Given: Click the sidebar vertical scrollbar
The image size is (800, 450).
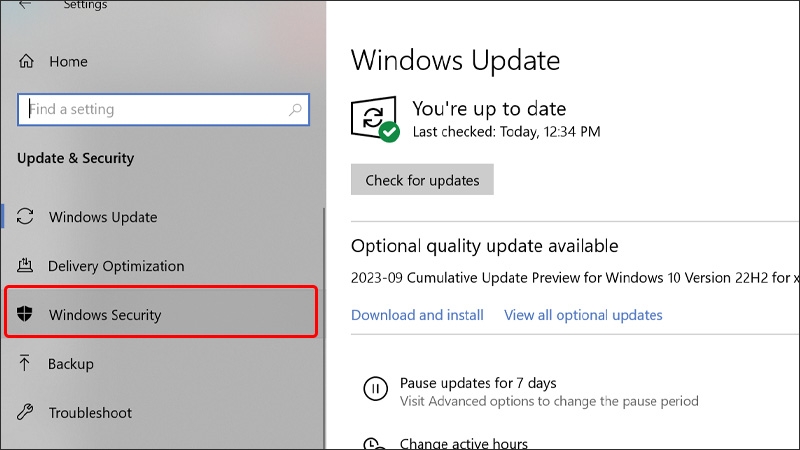Looking at the screenshot, I should (x=323, y=327).
